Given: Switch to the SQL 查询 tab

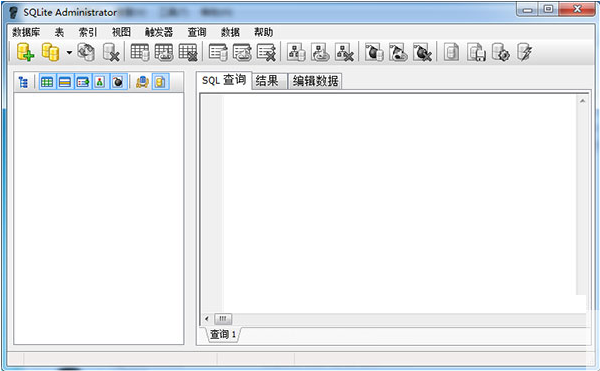Looking at the screenshot, I should point(224,80).
